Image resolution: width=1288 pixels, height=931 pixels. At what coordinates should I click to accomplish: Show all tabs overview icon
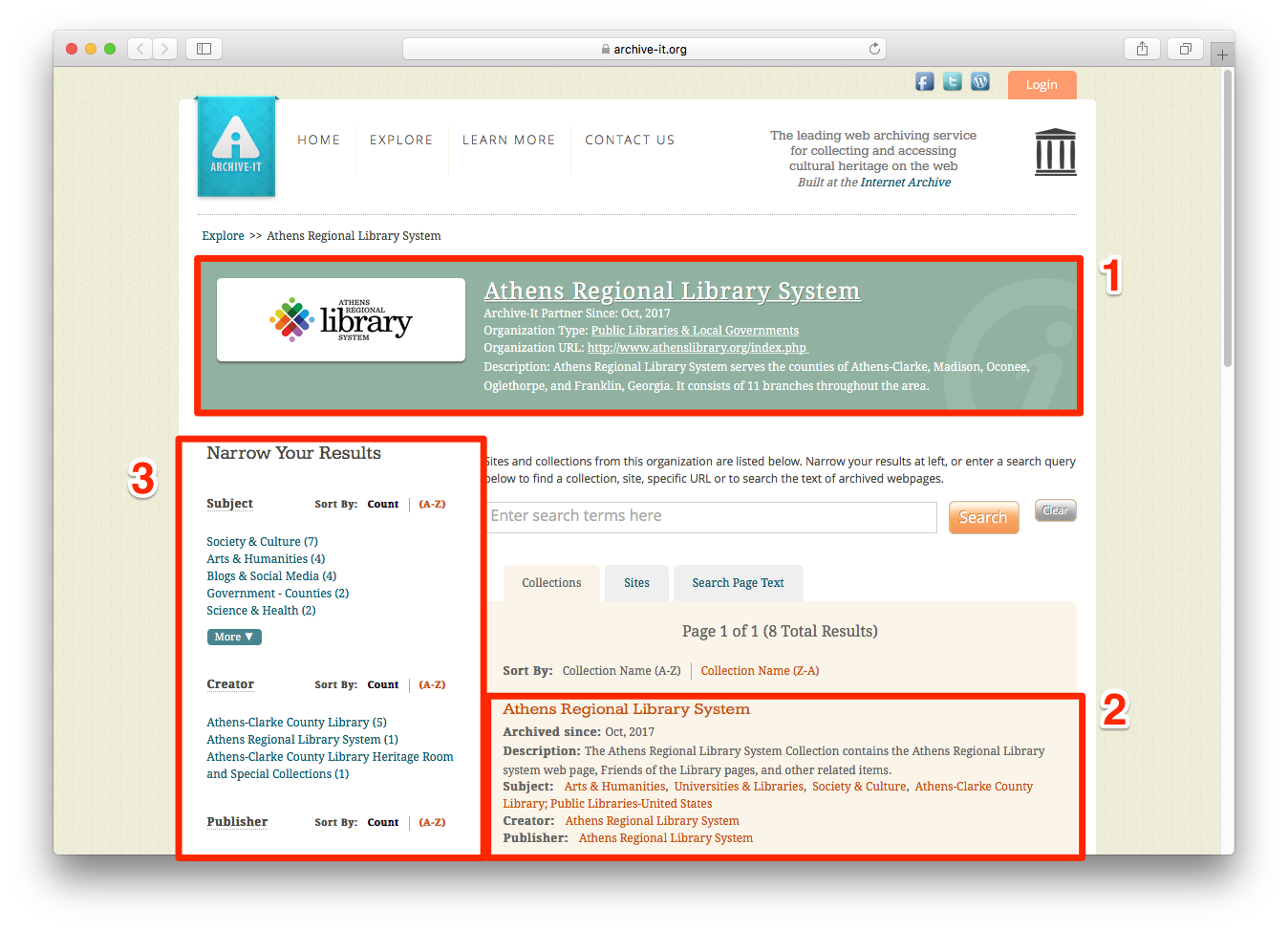click(x=1185, y=49)
